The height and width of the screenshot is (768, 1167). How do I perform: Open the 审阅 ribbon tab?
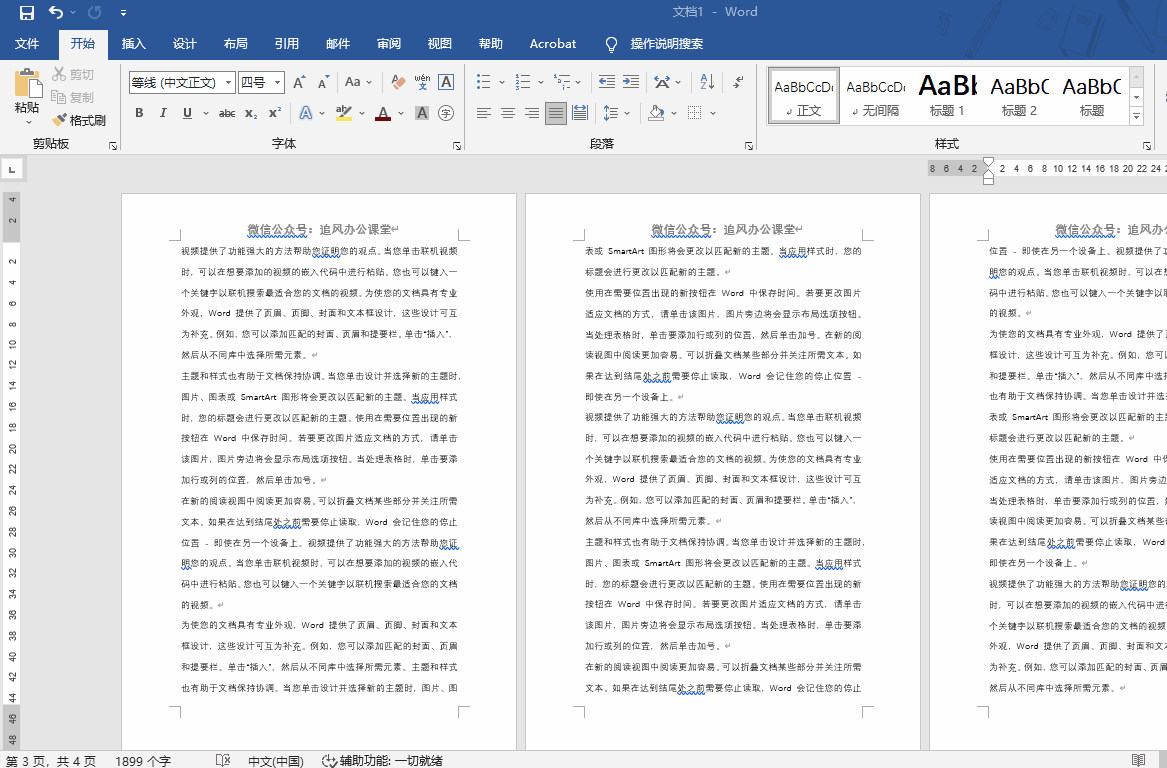[x=388, y=43]
